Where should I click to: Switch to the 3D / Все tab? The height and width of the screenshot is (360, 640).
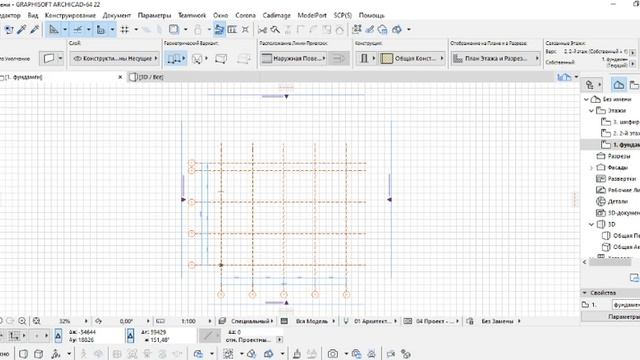click(x=151, y=77)
